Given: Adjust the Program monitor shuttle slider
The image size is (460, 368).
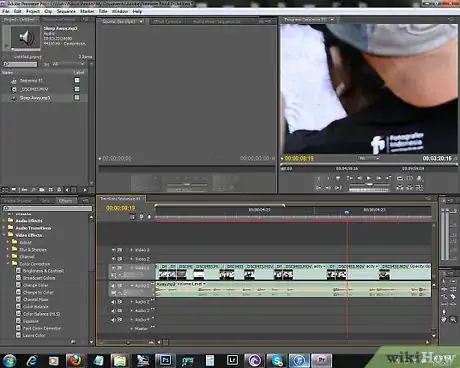Looking at the screenshot, I should pos(369,184).
